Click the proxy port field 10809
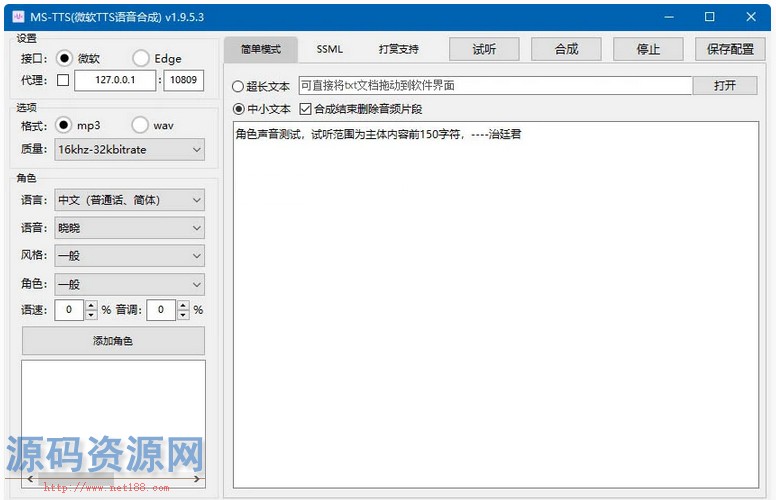Image resolution: width=776 pixels, height=500 pixels. click(x=183, y=80)
